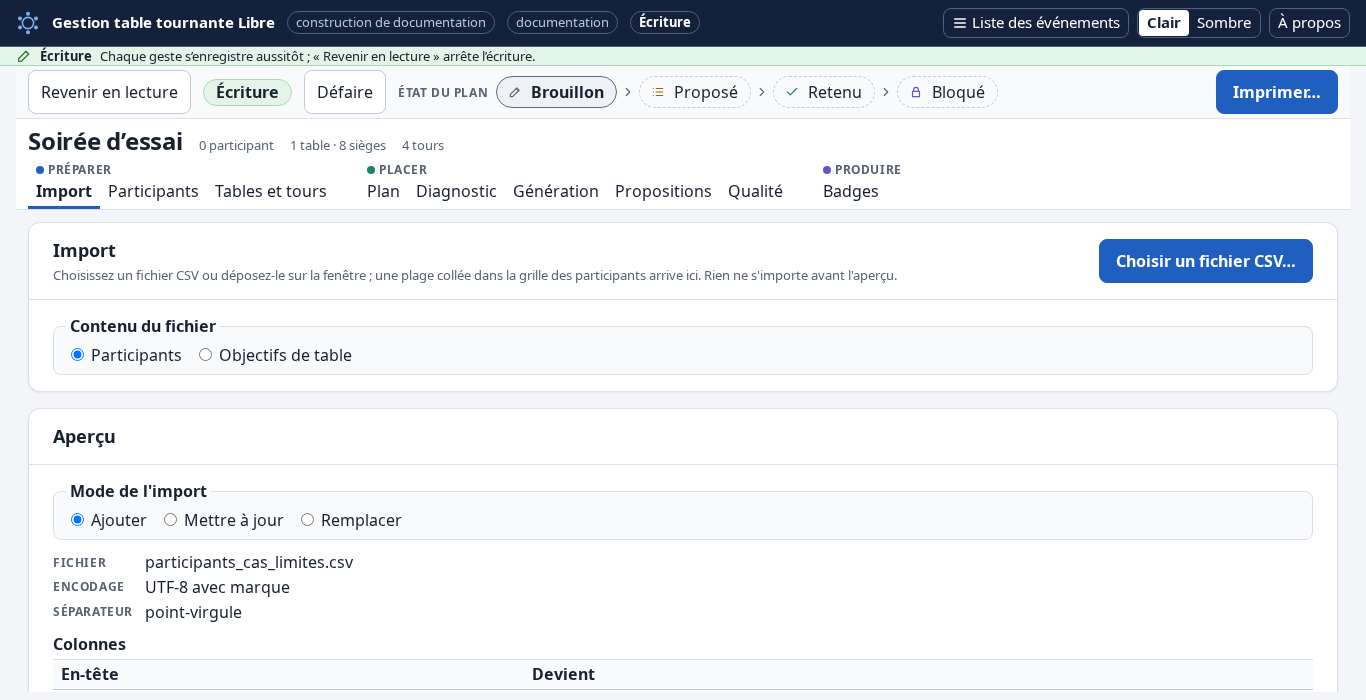1366x700 pixels.
Task: Open the Génération tab
Action: point(556,191)
